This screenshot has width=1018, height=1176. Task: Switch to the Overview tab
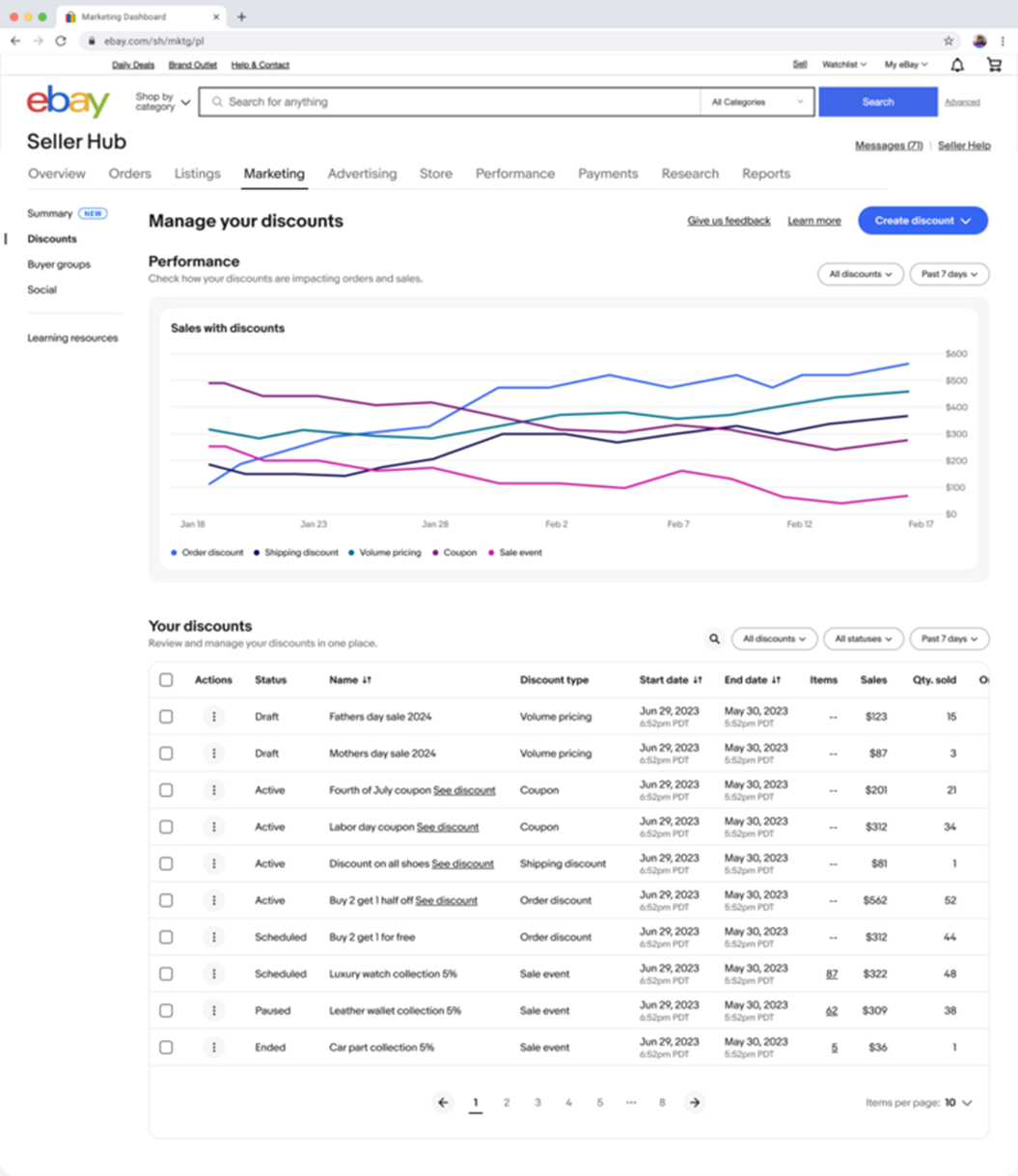click(x=57, y=174)
